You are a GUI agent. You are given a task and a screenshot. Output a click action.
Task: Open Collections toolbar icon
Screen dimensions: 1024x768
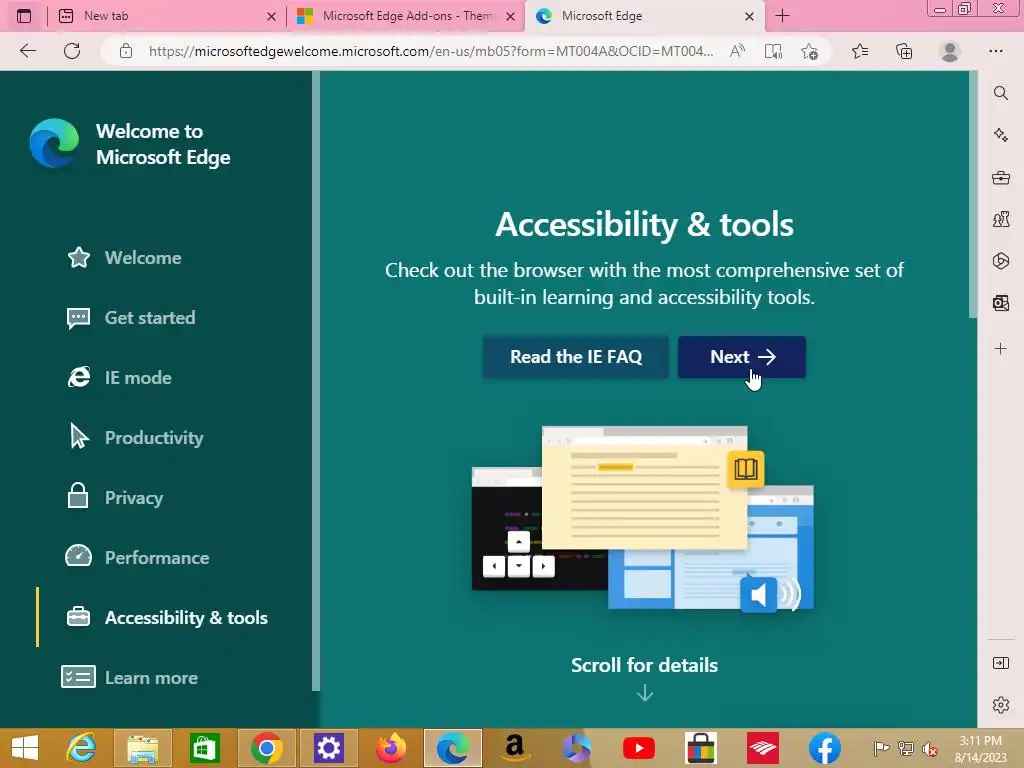coord(904,51)
